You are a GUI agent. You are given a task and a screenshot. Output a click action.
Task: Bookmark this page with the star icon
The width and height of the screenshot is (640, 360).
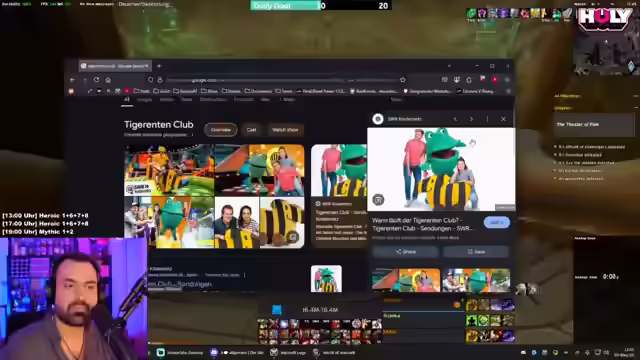click(403, 80)
